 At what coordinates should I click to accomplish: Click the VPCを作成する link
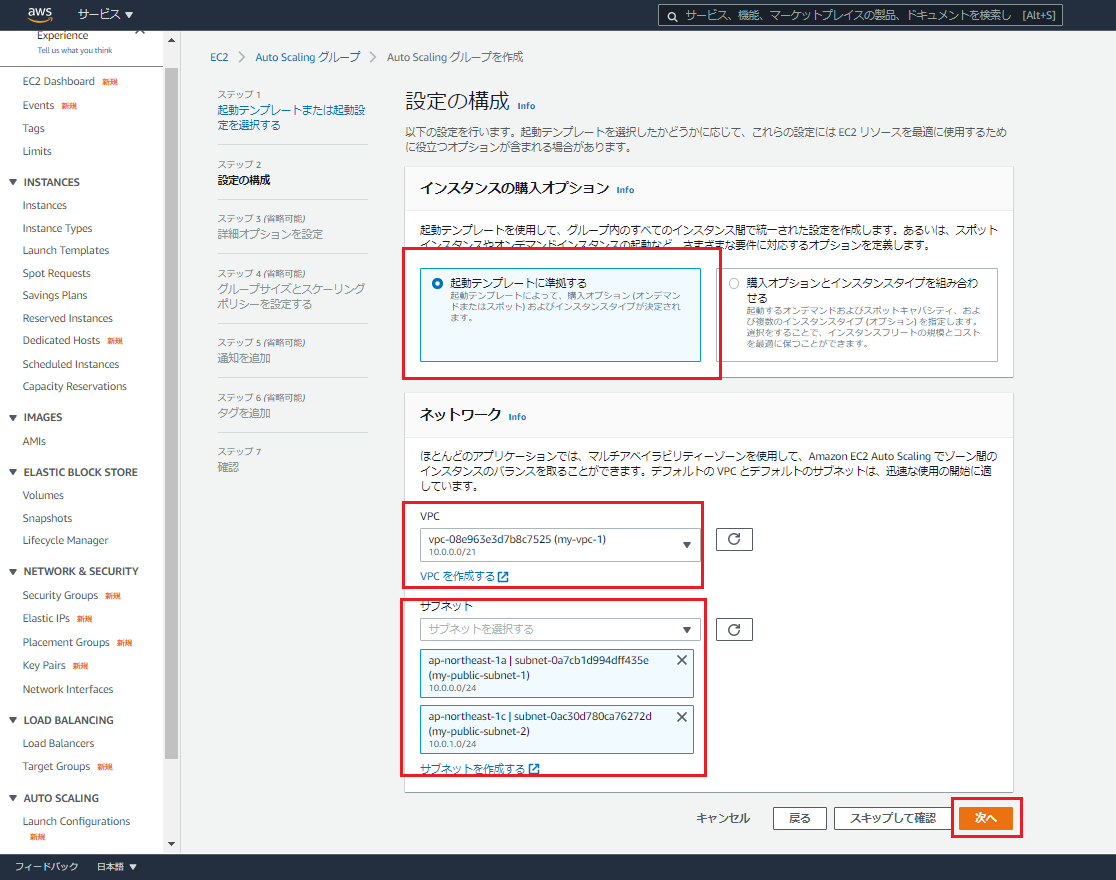[458, 577]
